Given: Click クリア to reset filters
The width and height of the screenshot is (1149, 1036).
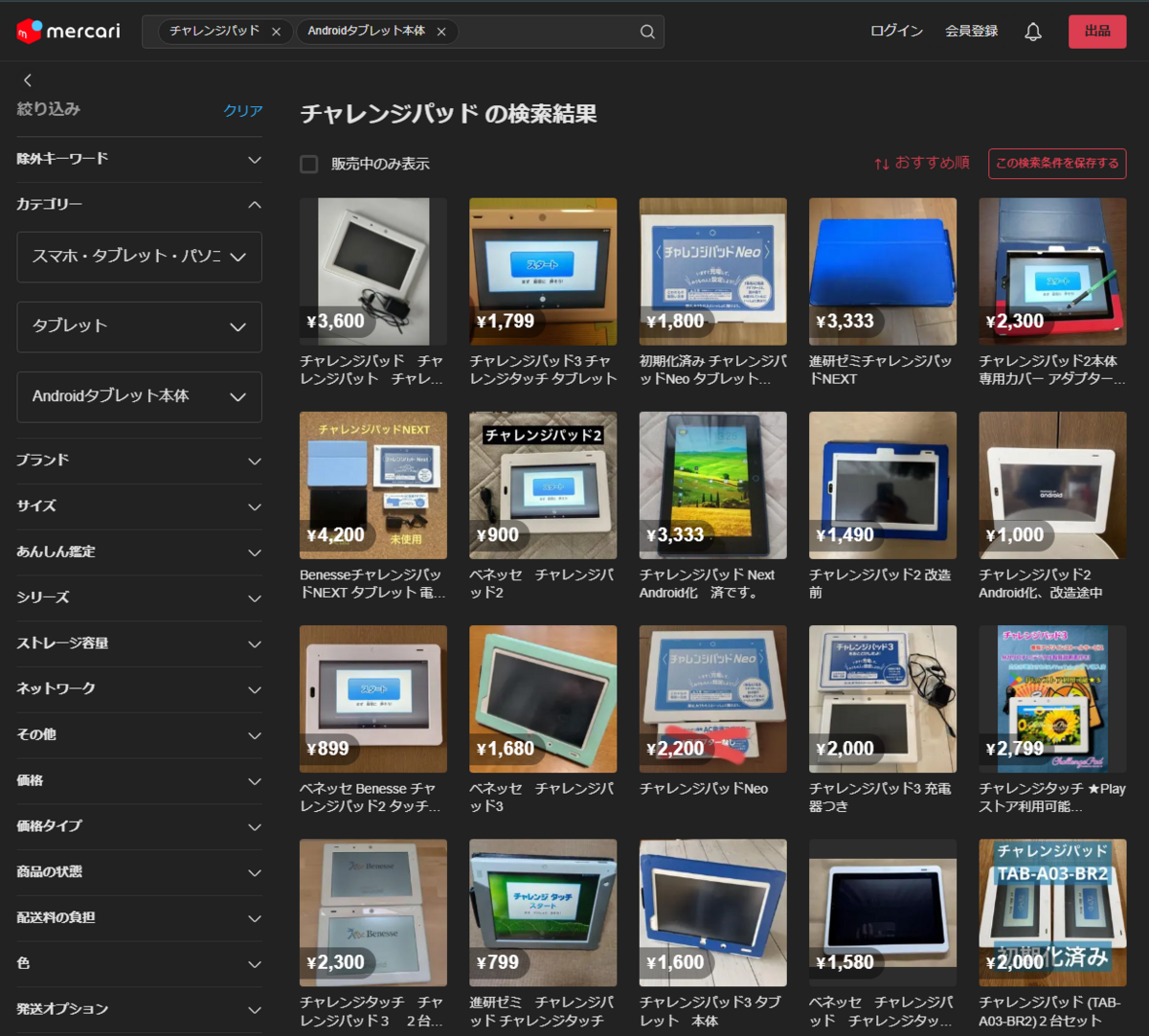Looking at the screenshot, I should click(243, 111).
